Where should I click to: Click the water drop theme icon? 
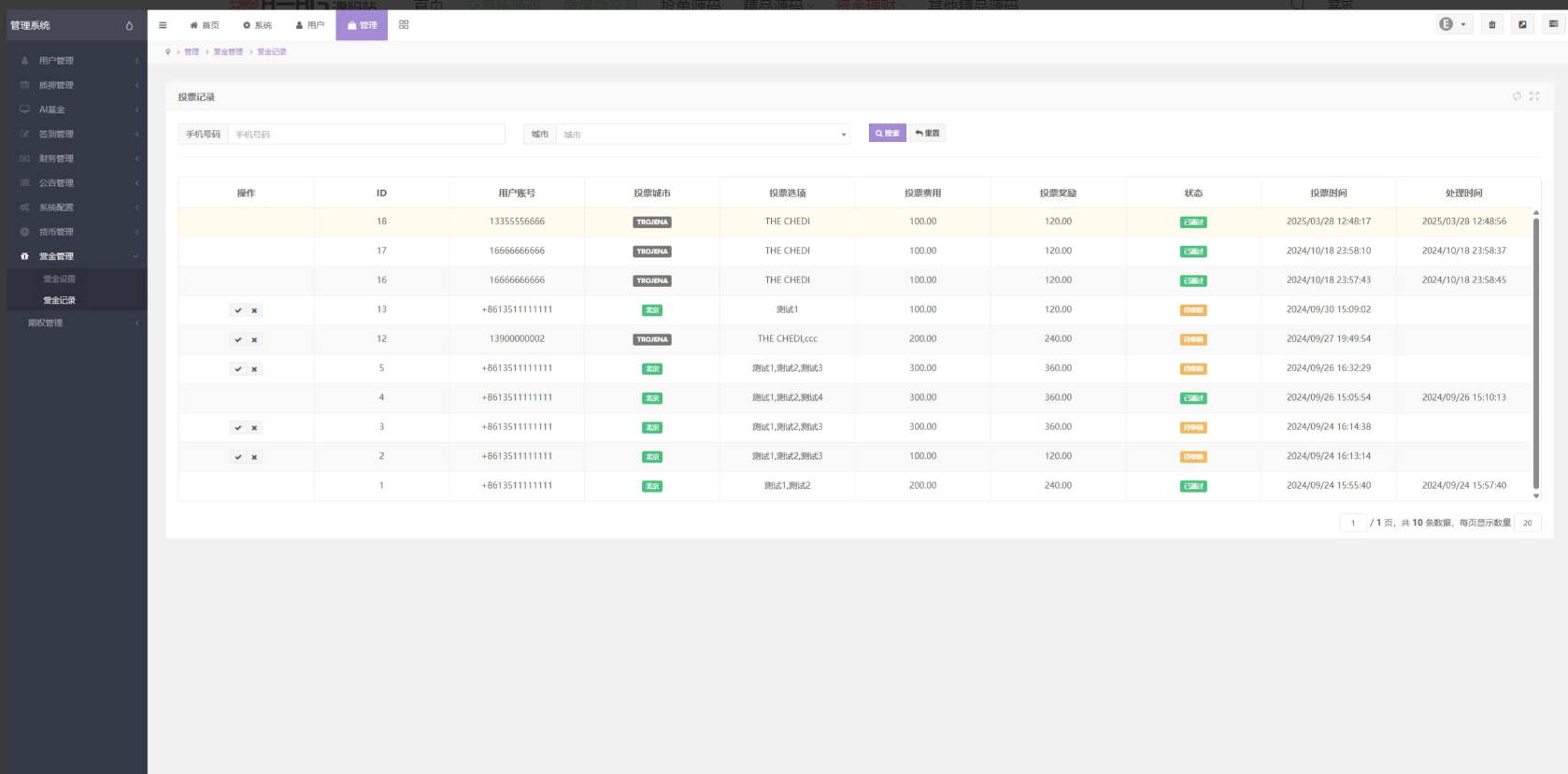[129, 25]
